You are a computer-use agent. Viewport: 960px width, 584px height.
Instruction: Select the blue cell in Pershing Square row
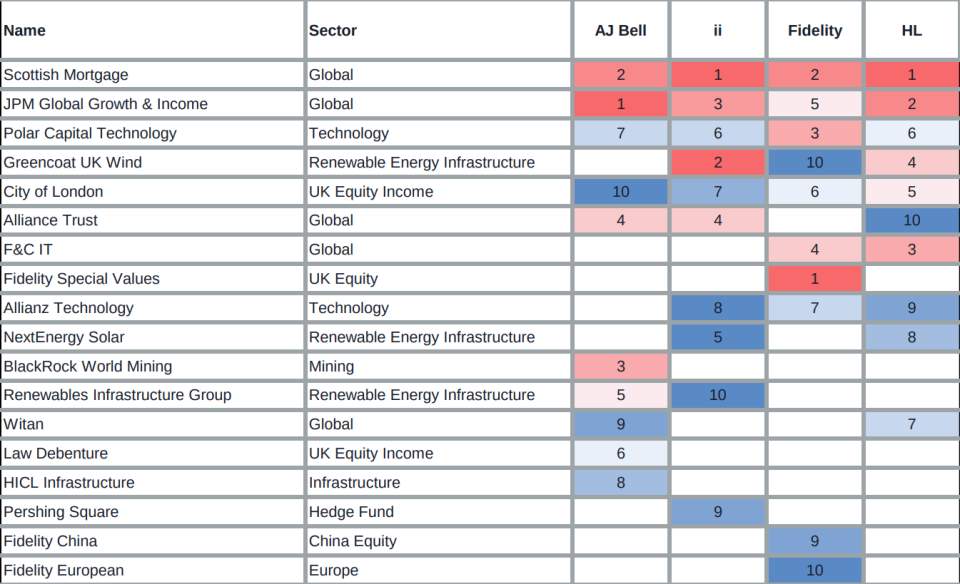tap(717, 512)
